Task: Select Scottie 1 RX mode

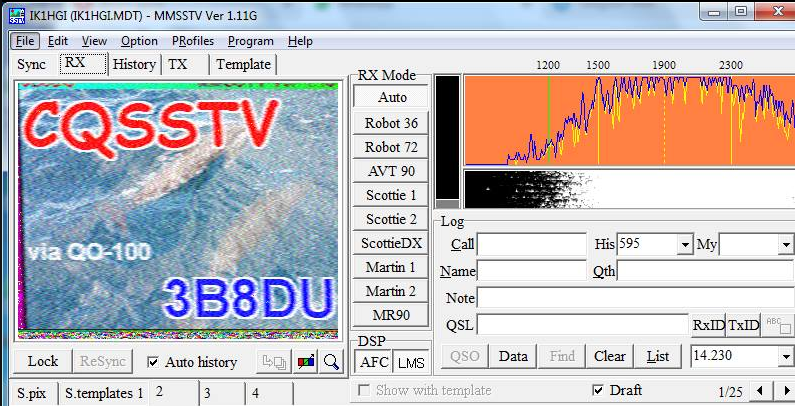Action: click(391, 195)
